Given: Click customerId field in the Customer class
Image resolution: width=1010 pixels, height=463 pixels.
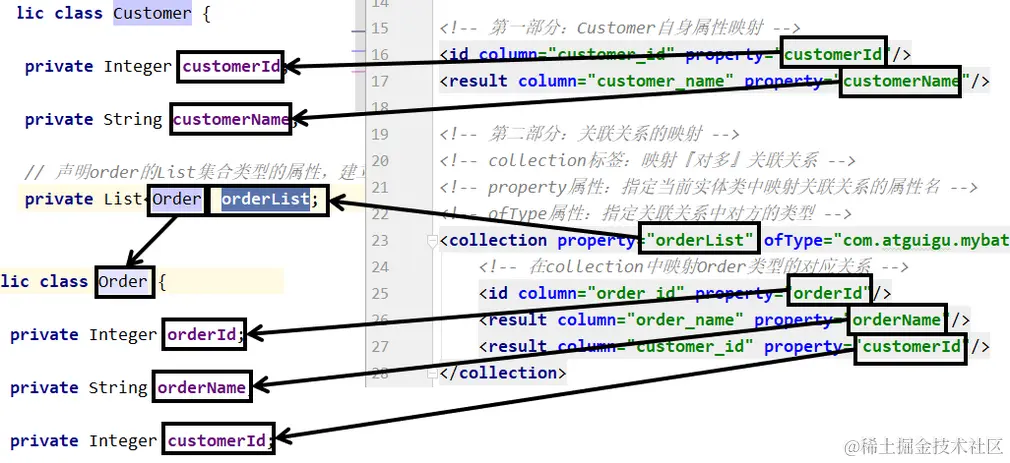Looking at the screenshot, I should click(232, 66).
